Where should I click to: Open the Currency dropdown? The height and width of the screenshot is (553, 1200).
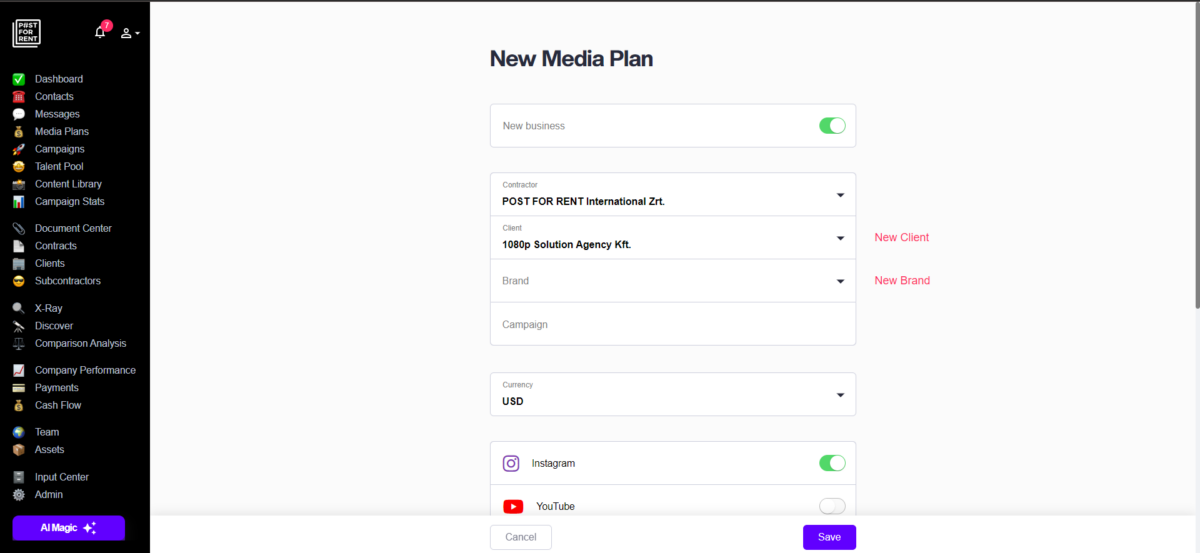pyautogui.click(x=672, y=395)
